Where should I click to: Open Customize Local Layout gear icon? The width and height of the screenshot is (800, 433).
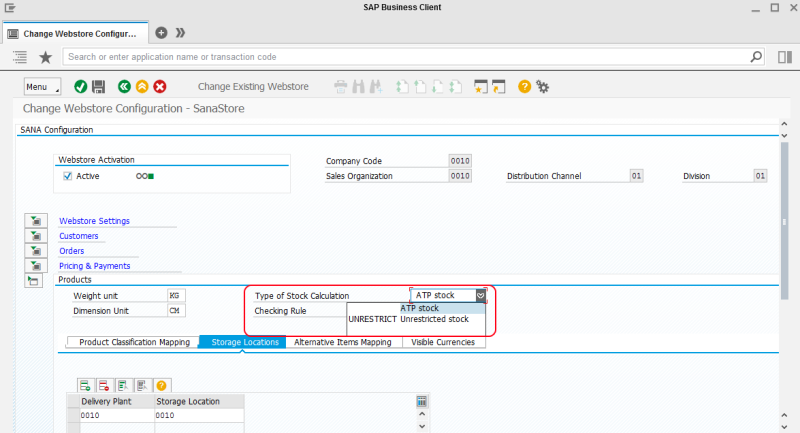(x=542, y=87)
